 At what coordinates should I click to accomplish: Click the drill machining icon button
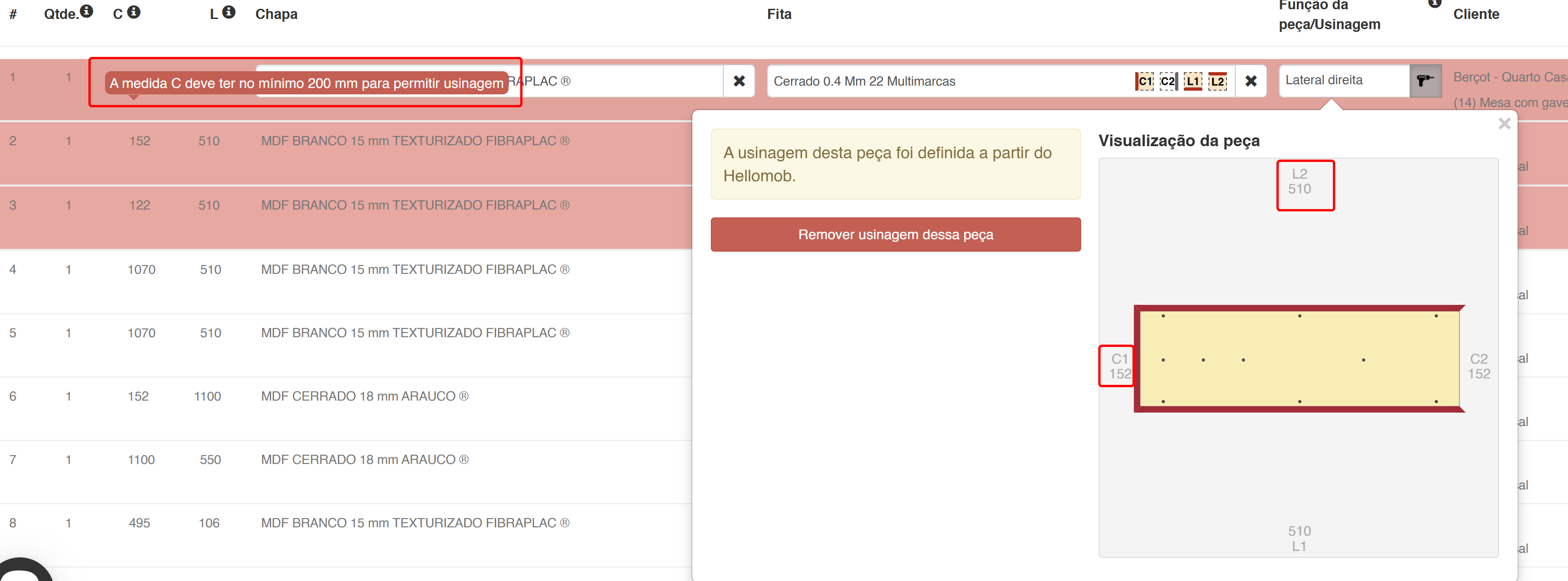coord(1425,81)
